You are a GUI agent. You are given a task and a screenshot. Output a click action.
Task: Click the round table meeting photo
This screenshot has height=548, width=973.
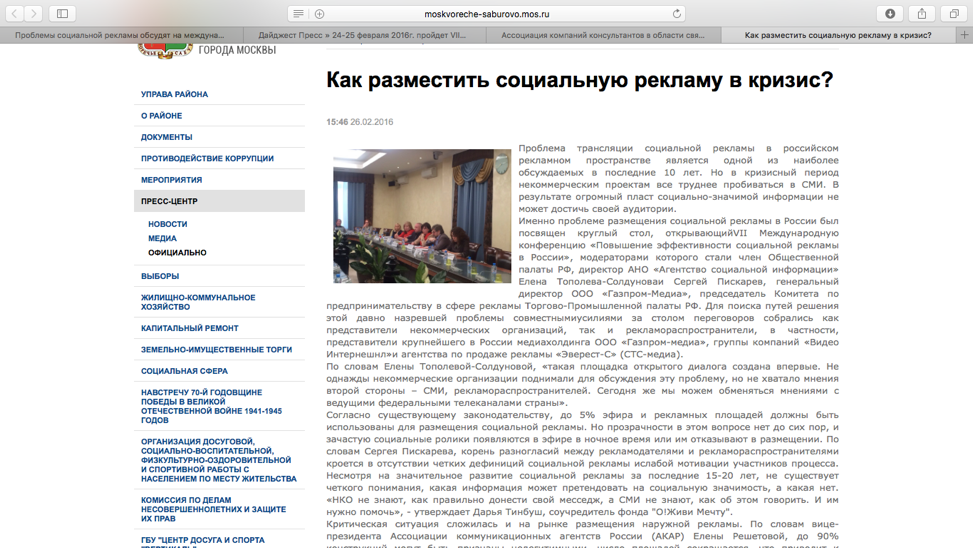click(422, 216)
